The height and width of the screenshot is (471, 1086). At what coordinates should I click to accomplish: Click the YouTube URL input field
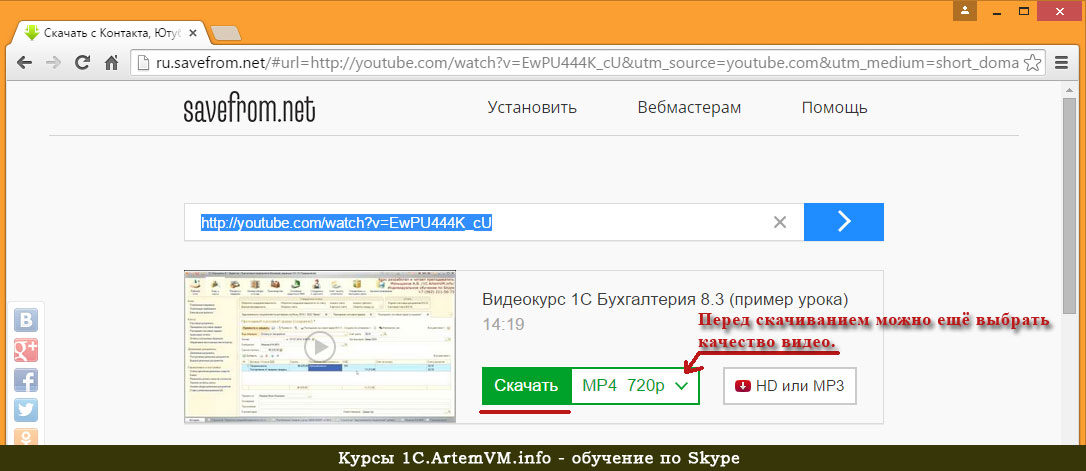pyautogui.click(x=480, y=222)
